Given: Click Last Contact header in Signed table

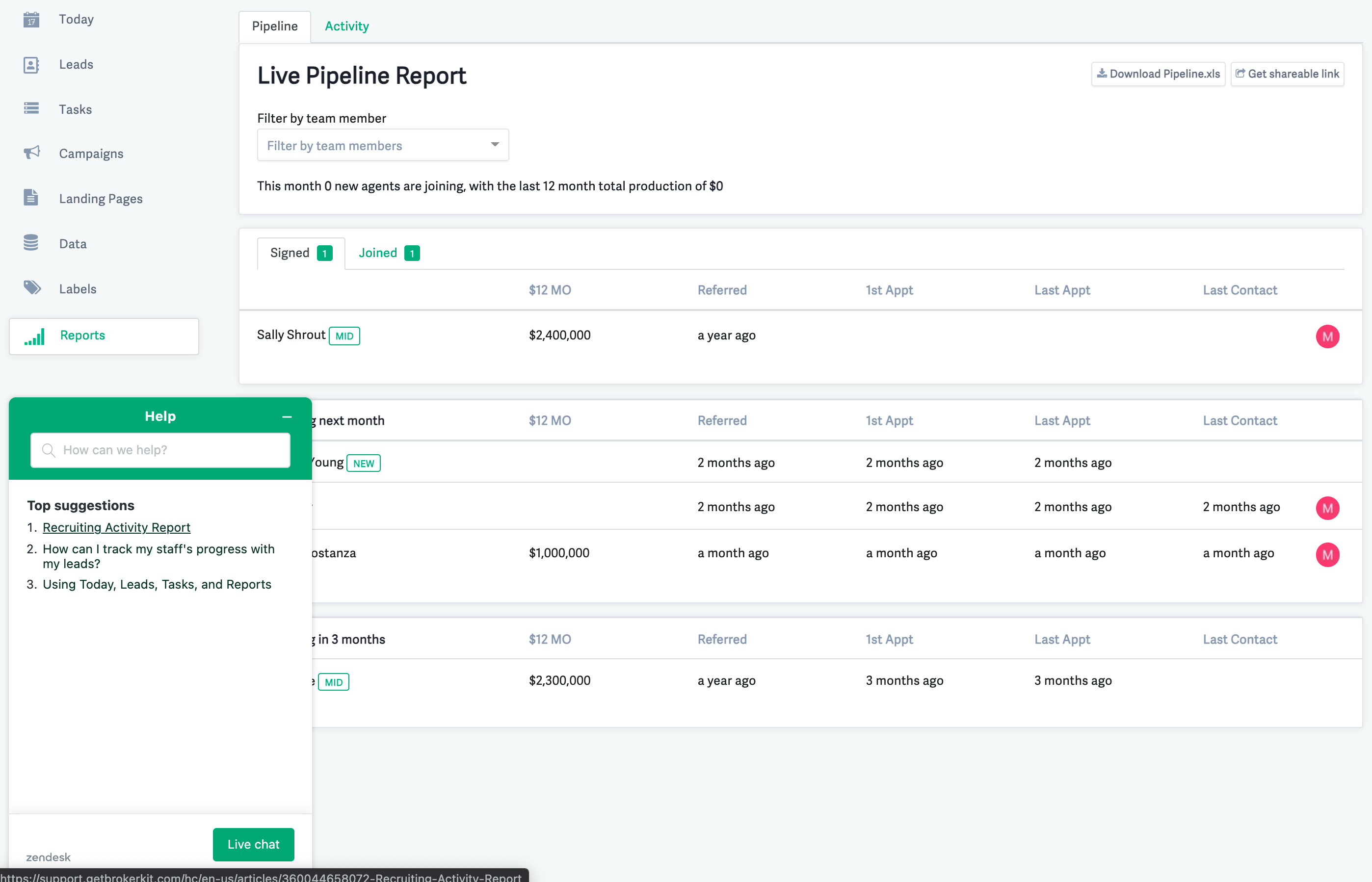Looking at the screenshot, I should (1240, 290).
